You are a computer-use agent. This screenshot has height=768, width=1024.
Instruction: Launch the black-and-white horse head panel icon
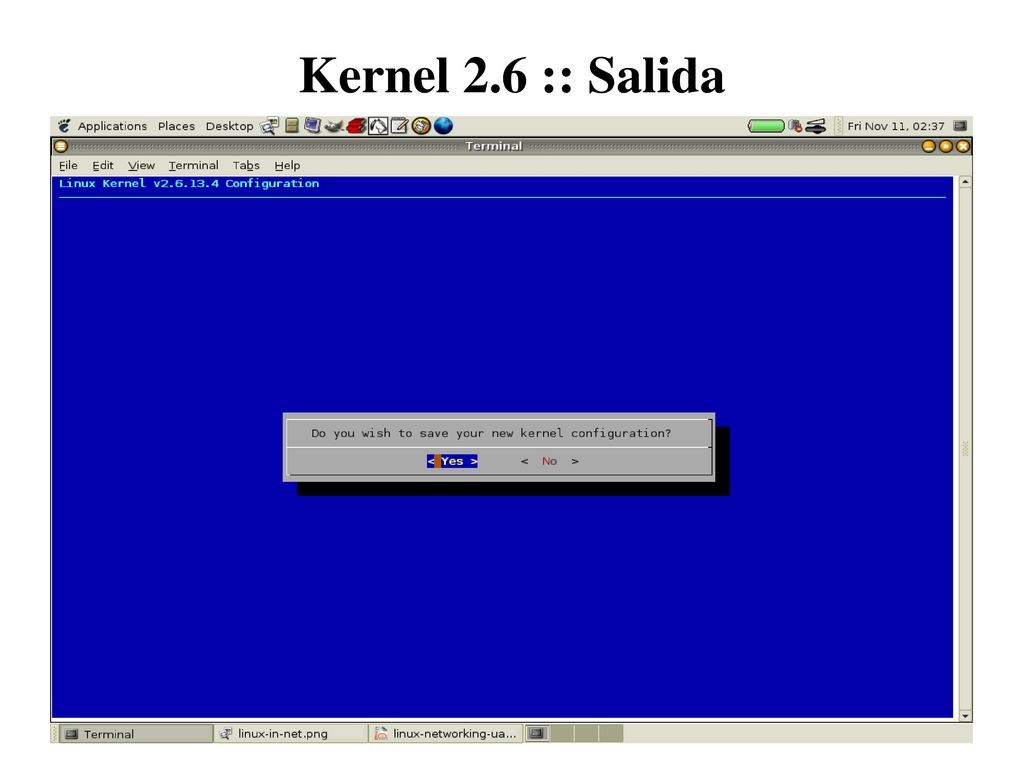tap(378, 125)
